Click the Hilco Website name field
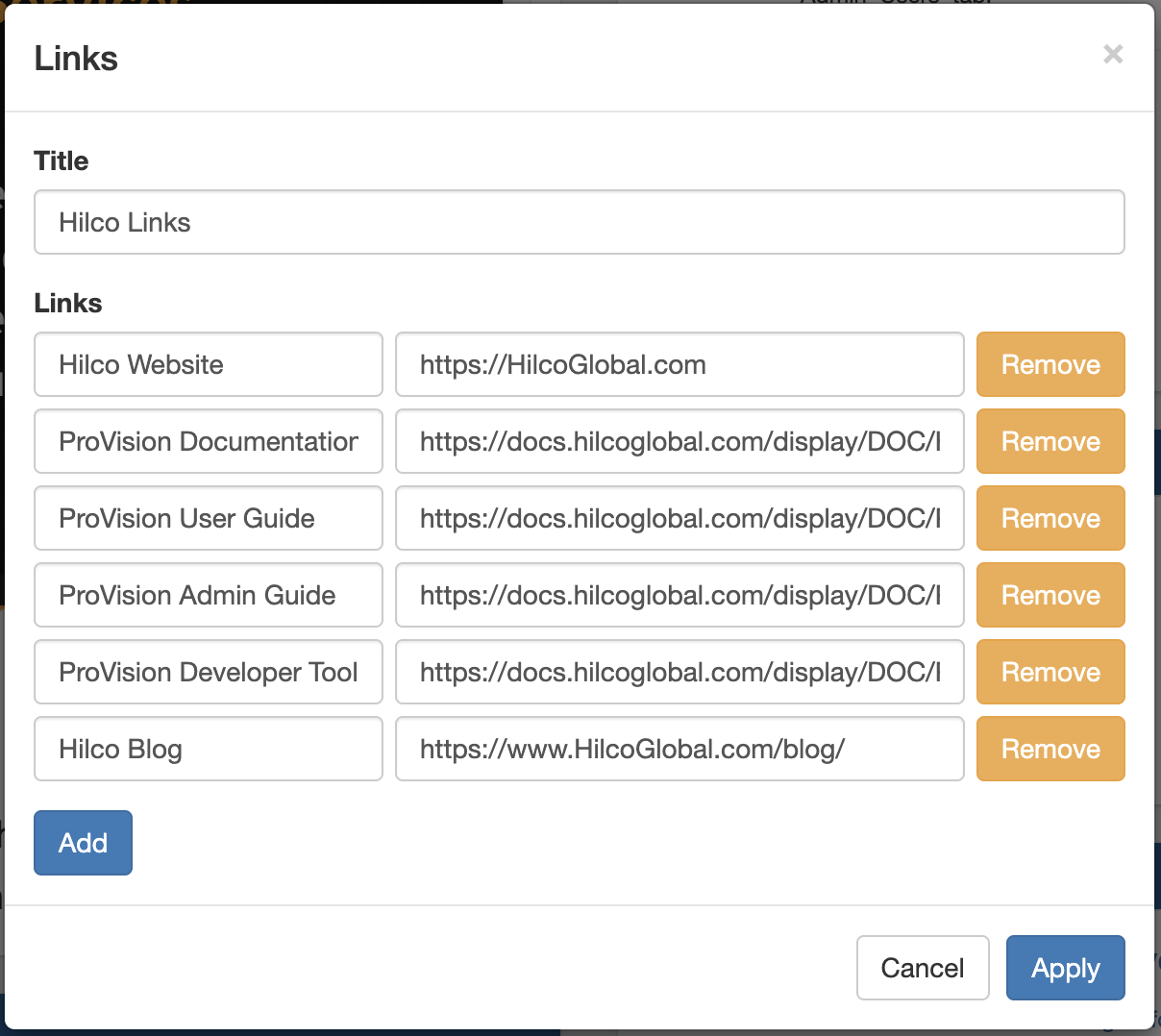The image size is (1161, 1036). (x=208, y=364)
